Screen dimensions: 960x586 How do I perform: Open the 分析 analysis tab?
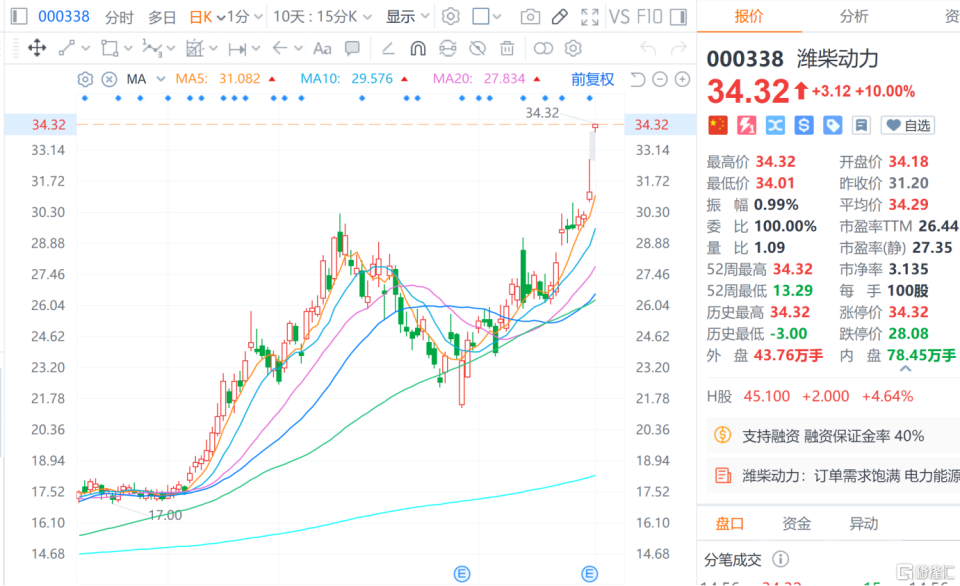[x=854, y=17]
